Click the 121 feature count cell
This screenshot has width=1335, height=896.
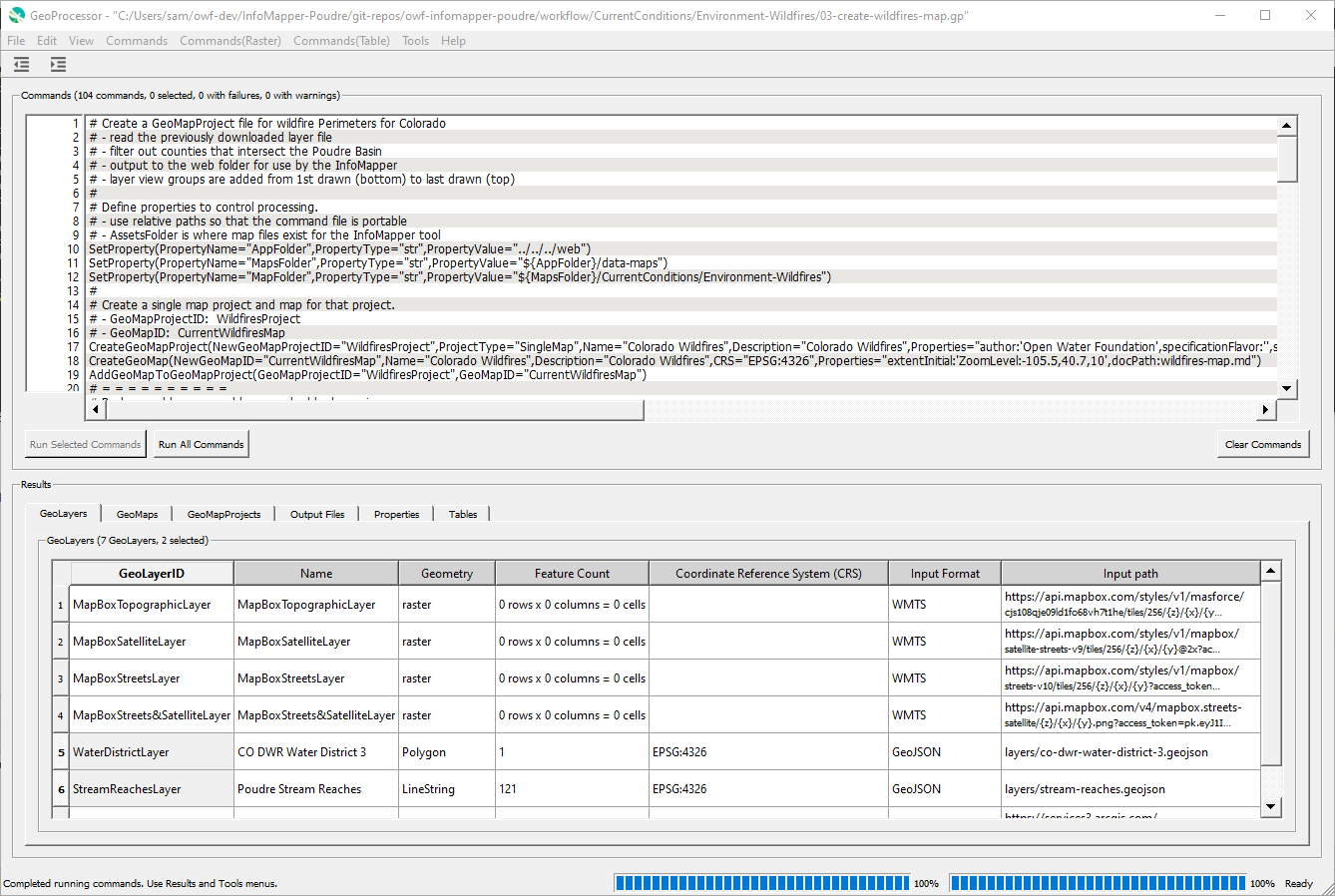572,788
